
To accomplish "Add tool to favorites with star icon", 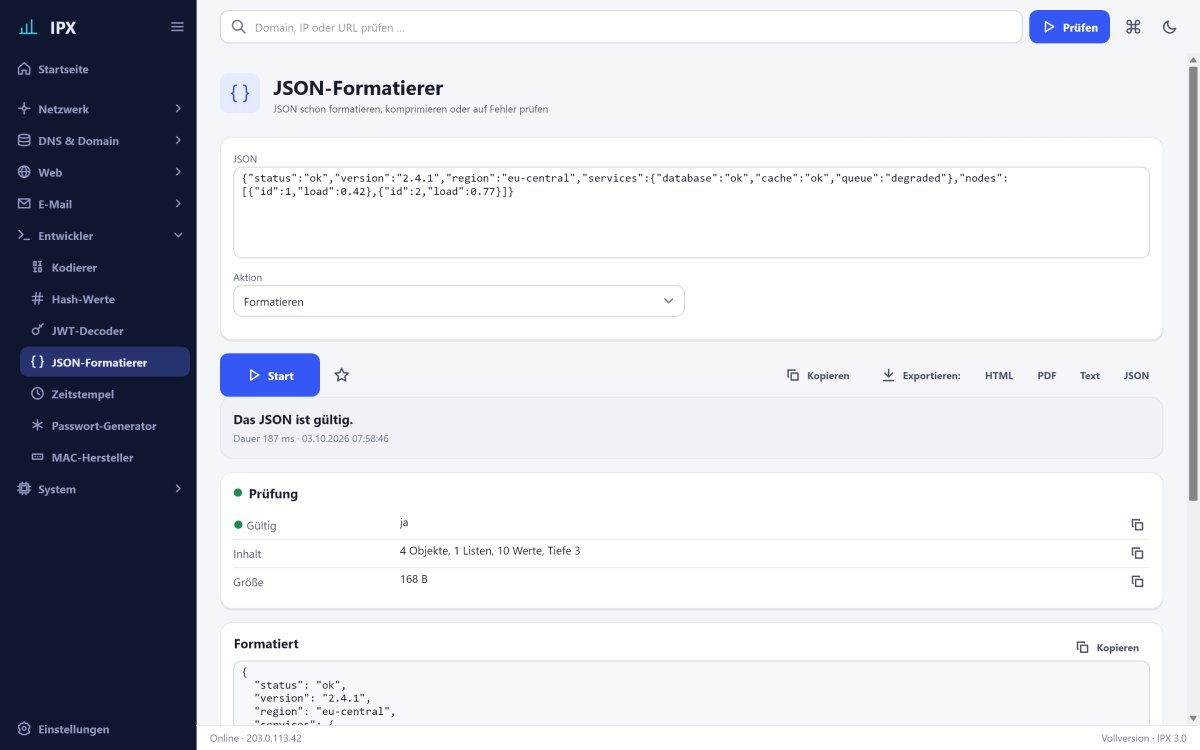I will [342, 375].
